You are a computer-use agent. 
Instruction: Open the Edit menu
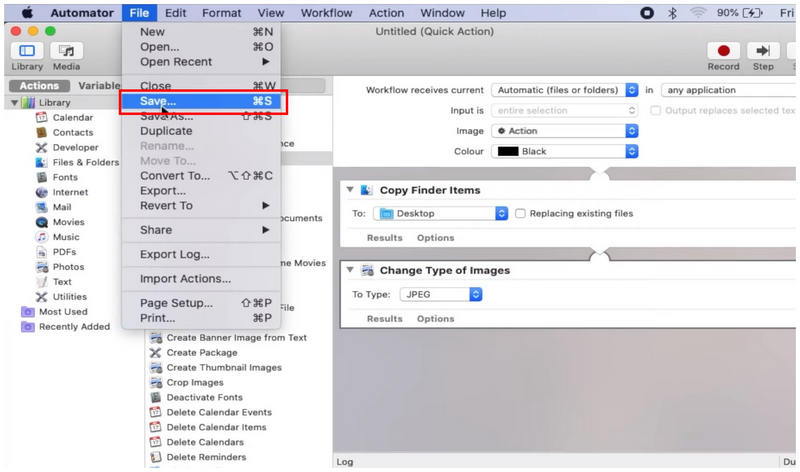176,13
